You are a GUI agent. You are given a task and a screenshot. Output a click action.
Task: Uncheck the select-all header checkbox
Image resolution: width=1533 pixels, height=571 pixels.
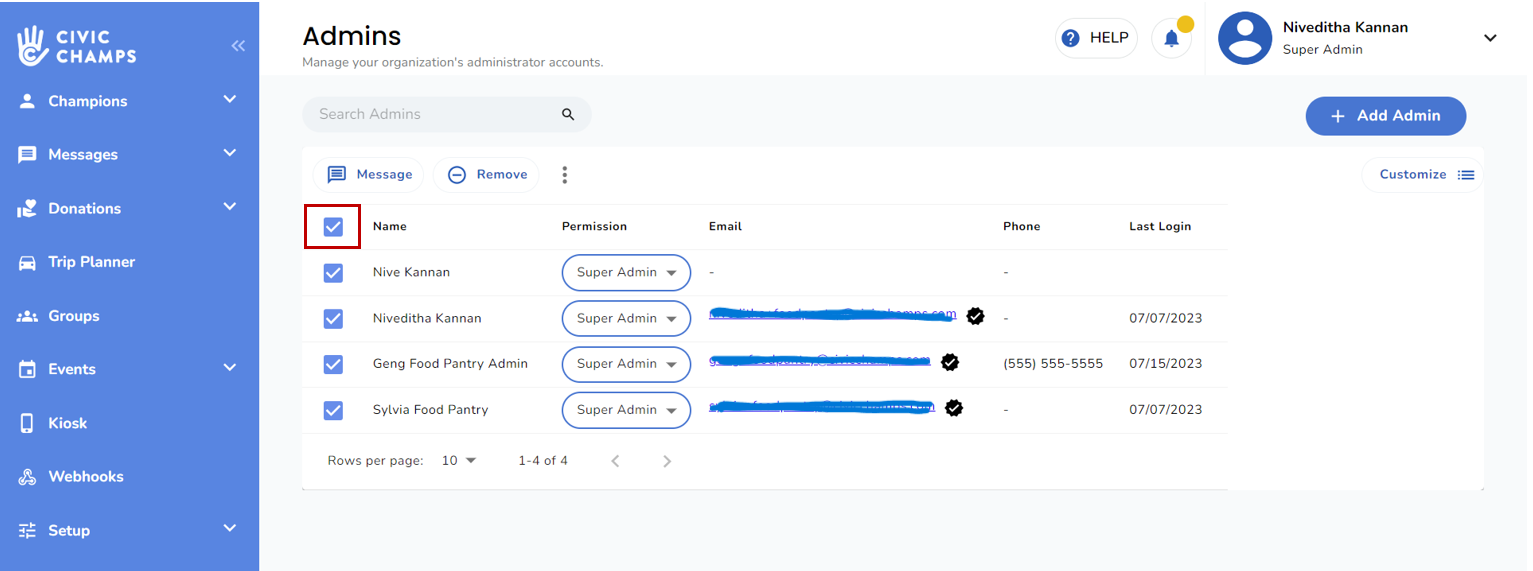coord(333,227)
